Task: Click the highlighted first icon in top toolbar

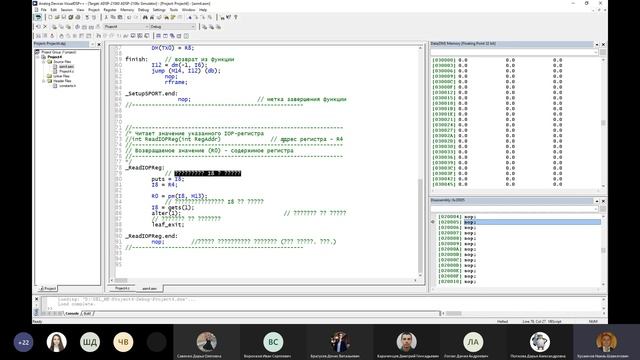Action: [38, 18]
